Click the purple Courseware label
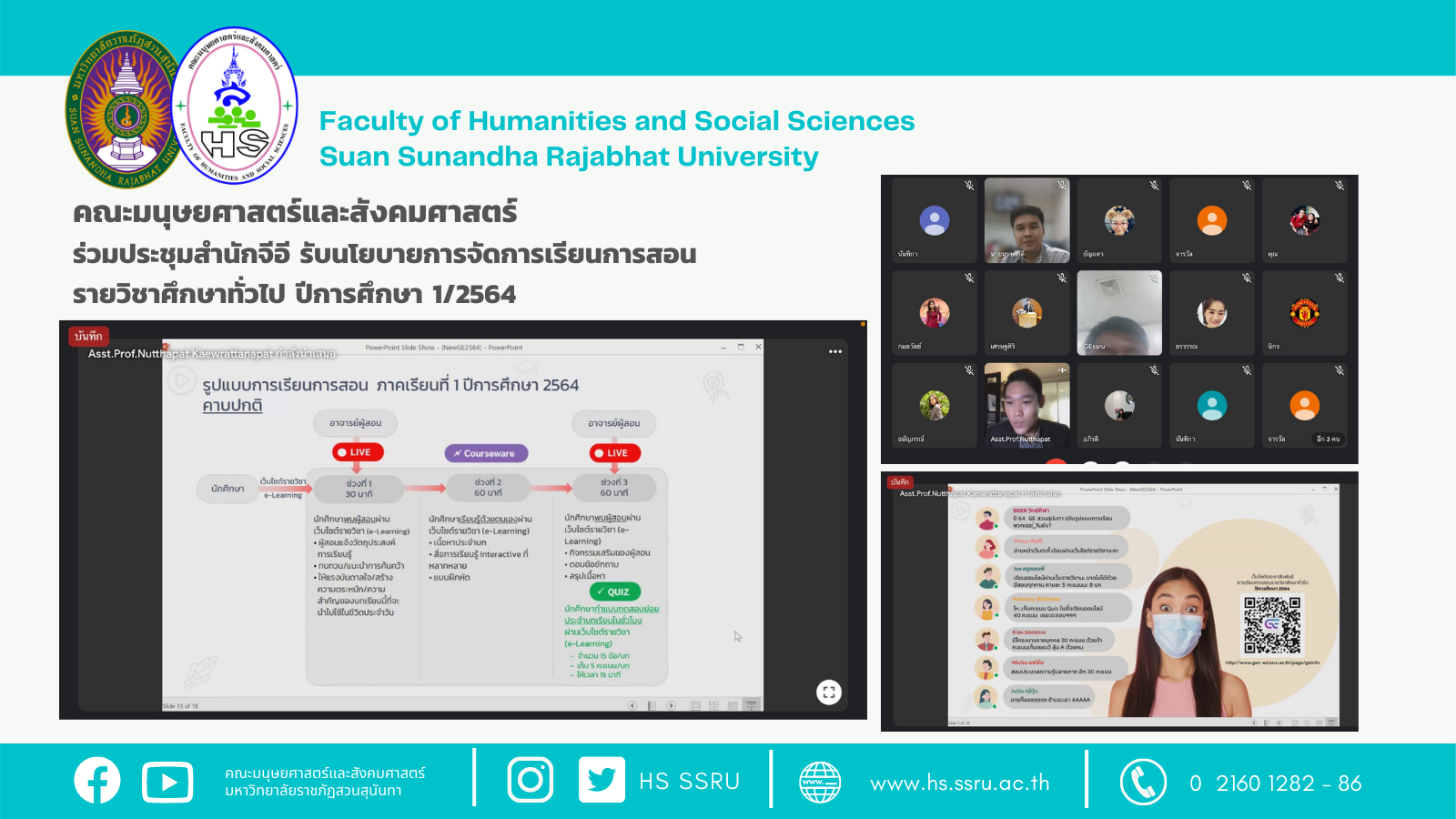This screenshot has width=1456, height=819. point(486,453)
